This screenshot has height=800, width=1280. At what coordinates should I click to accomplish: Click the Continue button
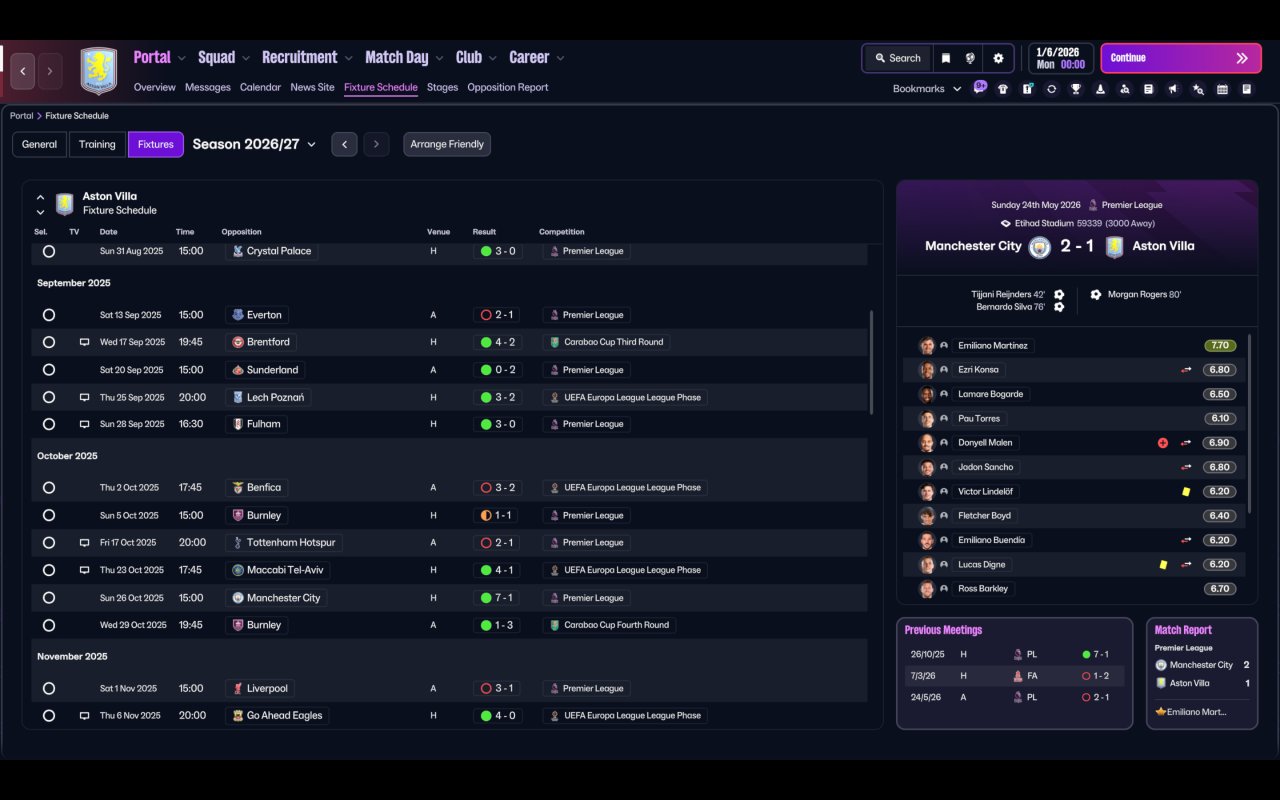(x=1181, y=58)
